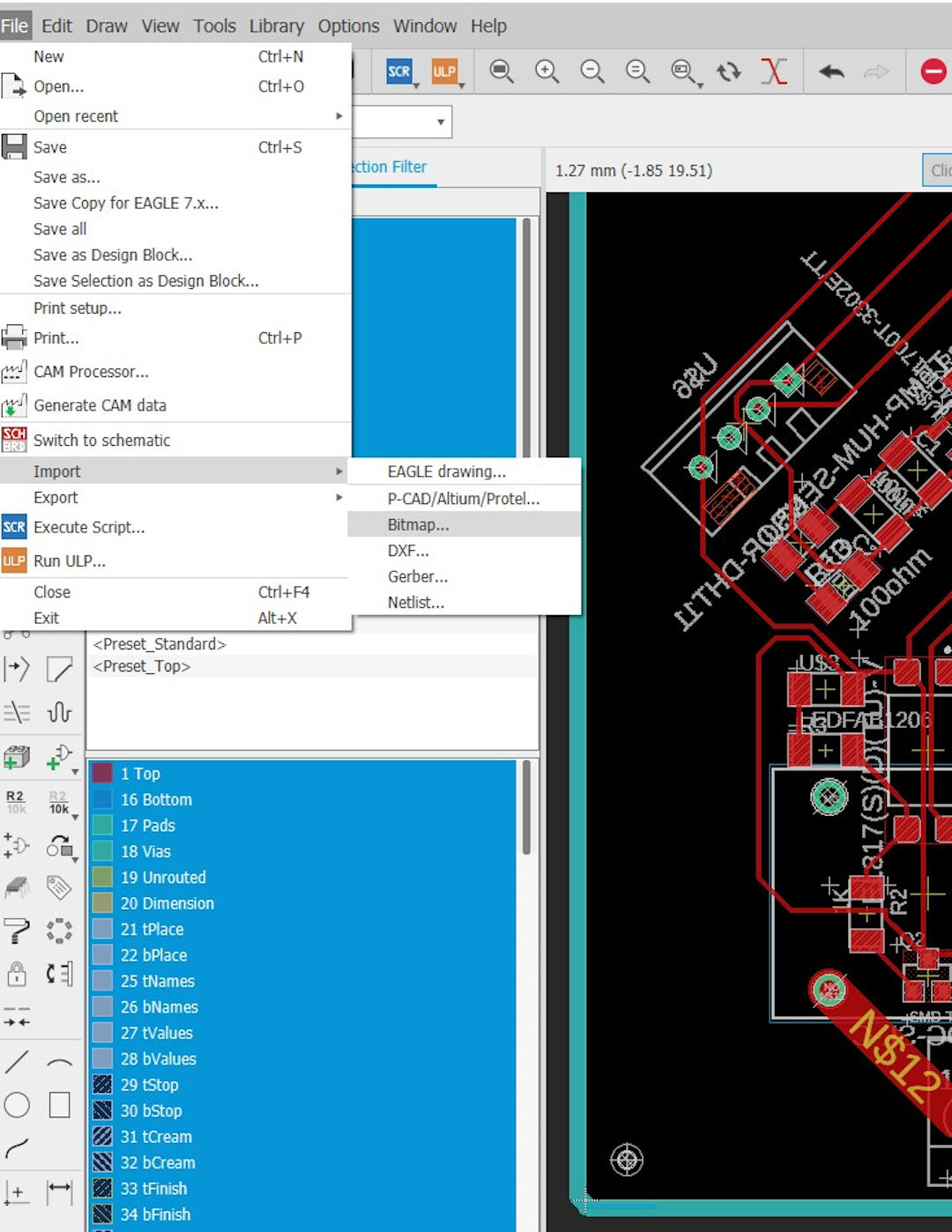Choose Bitmap... from the Import submenu
Screen dimensions: 952x1232
click(465, 524)
